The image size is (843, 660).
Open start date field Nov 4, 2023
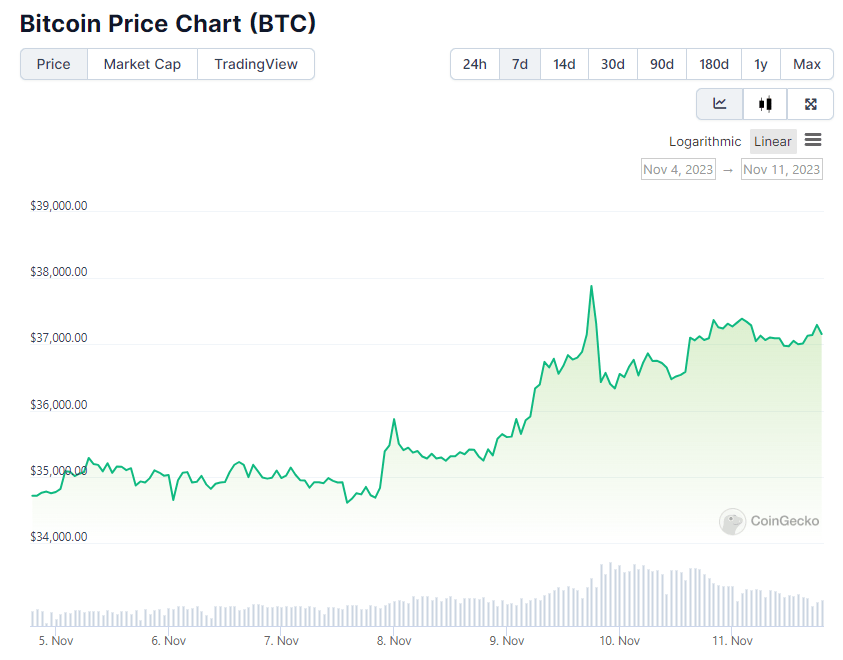tap(678, 169)
